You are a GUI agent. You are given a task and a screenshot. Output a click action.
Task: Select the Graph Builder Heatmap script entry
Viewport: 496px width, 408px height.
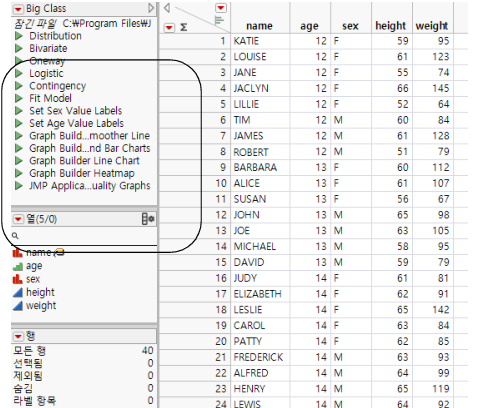click(82, 173)
